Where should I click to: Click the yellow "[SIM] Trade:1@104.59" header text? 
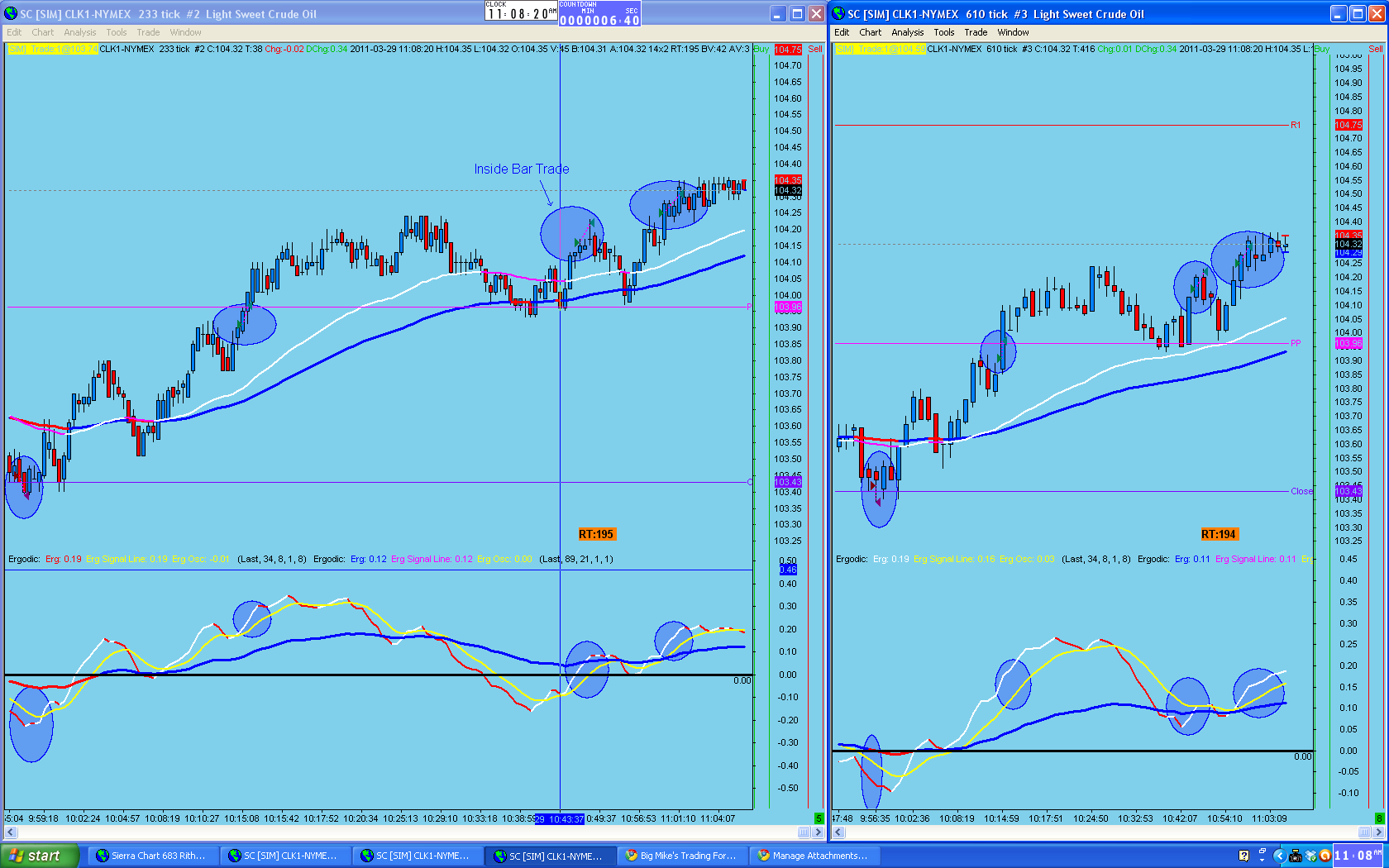coord(881,49)
